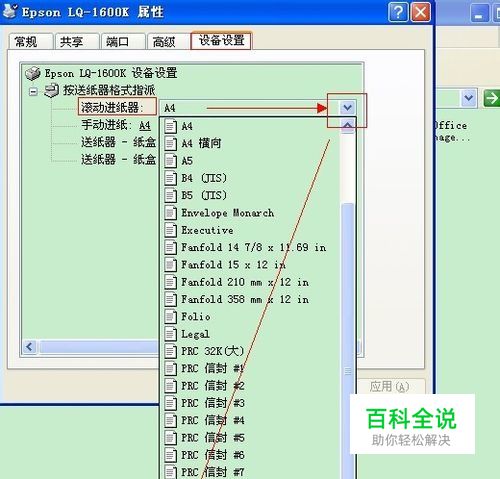The width and height of the screenshot is (500, 479).
Task: Switch to the 共享 tab
Action: tap(77, 42)
